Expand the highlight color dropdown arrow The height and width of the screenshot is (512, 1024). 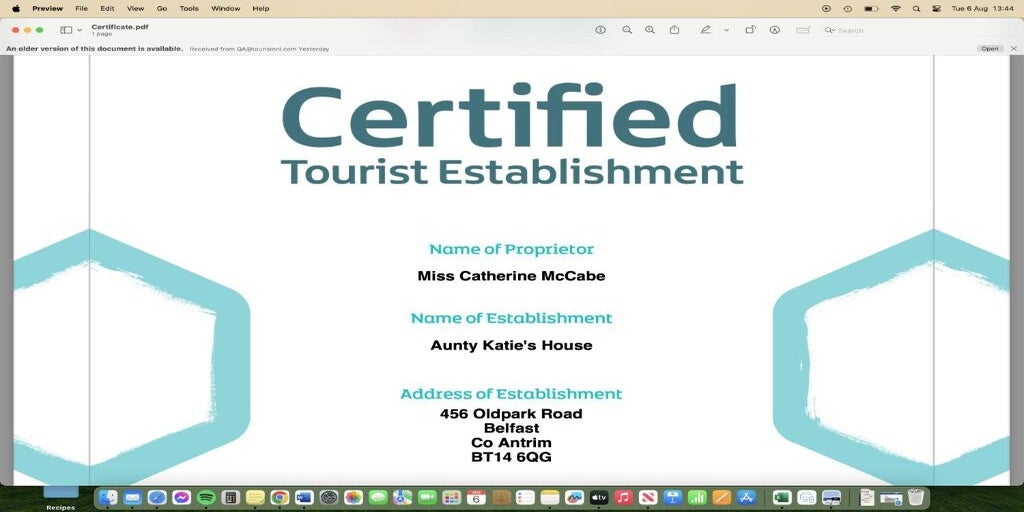click(726, 30)
